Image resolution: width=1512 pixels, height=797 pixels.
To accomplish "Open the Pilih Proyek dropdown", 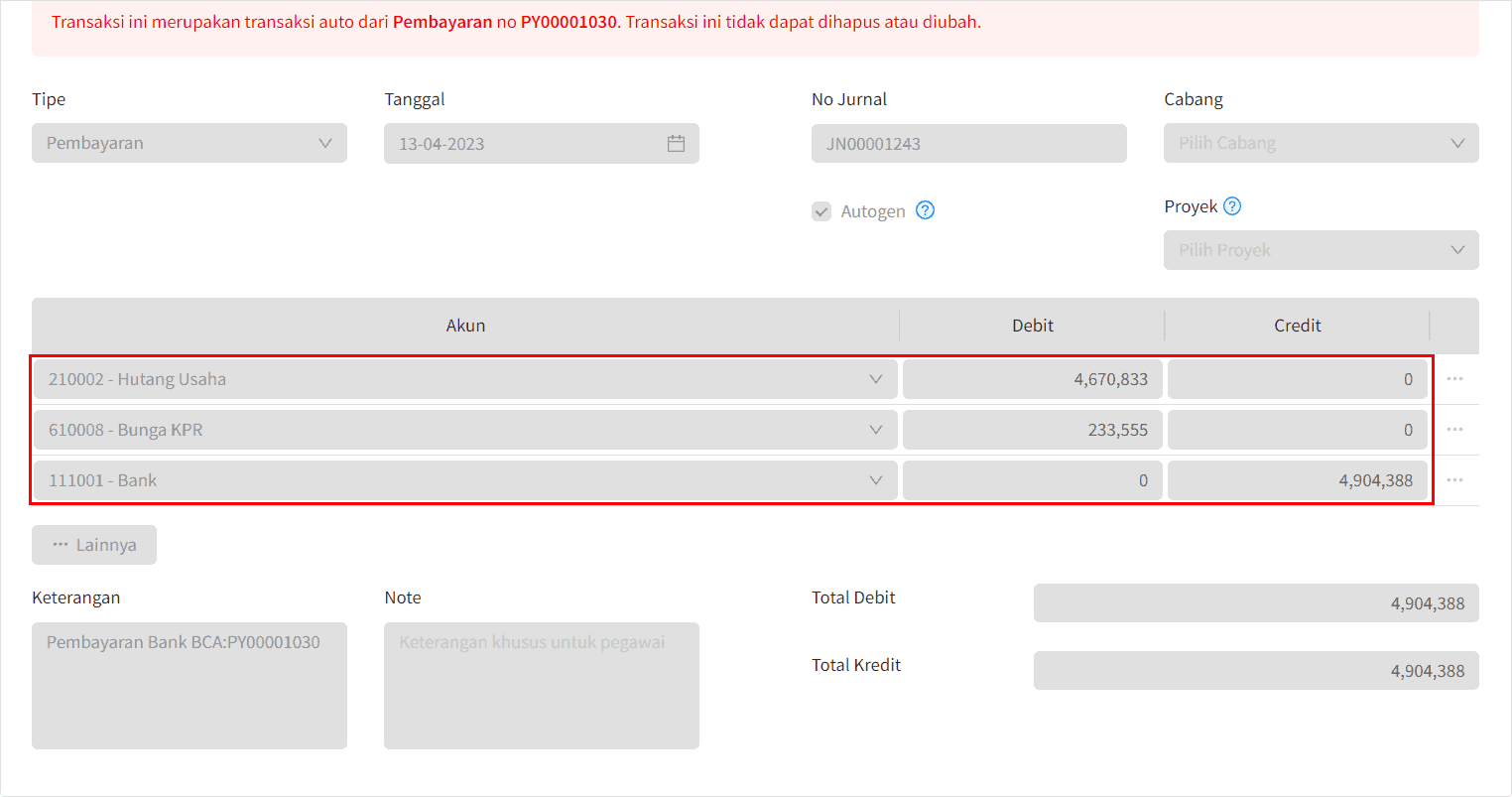I will 1322,250.
